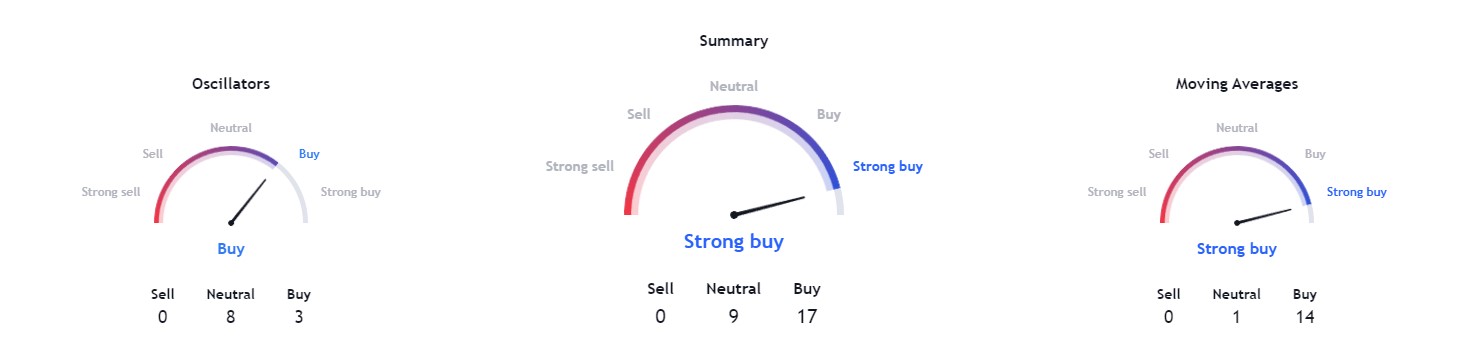Click the Summary gauge needle
The height and width of the screenshot is (362, 1460).
[x=768, y=206]
